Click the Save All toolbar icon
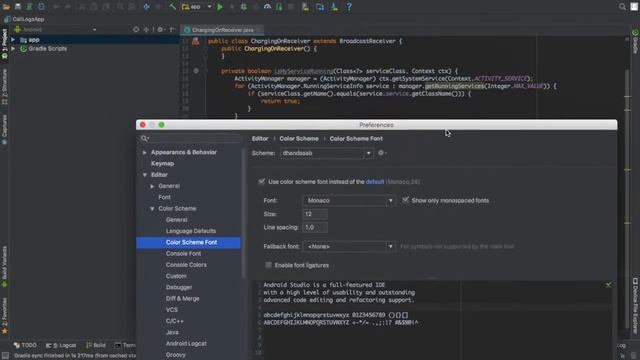 tap(18, 7)
